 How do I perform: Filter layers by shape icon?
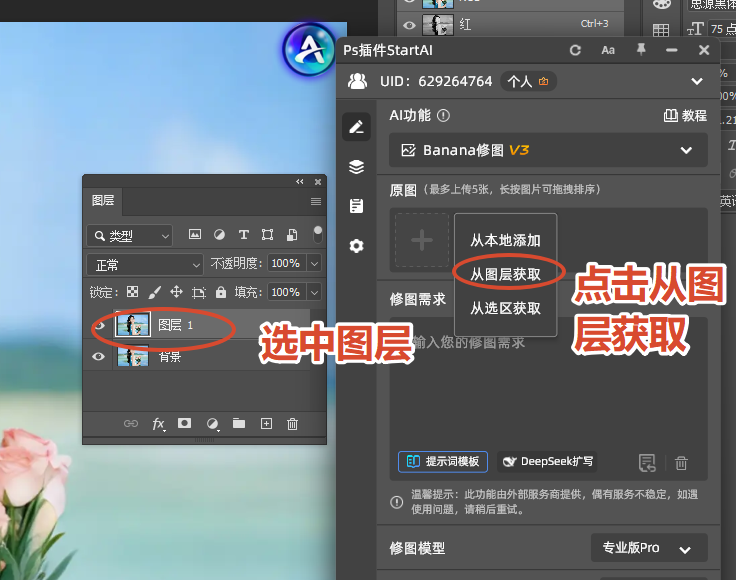point(268,234)
